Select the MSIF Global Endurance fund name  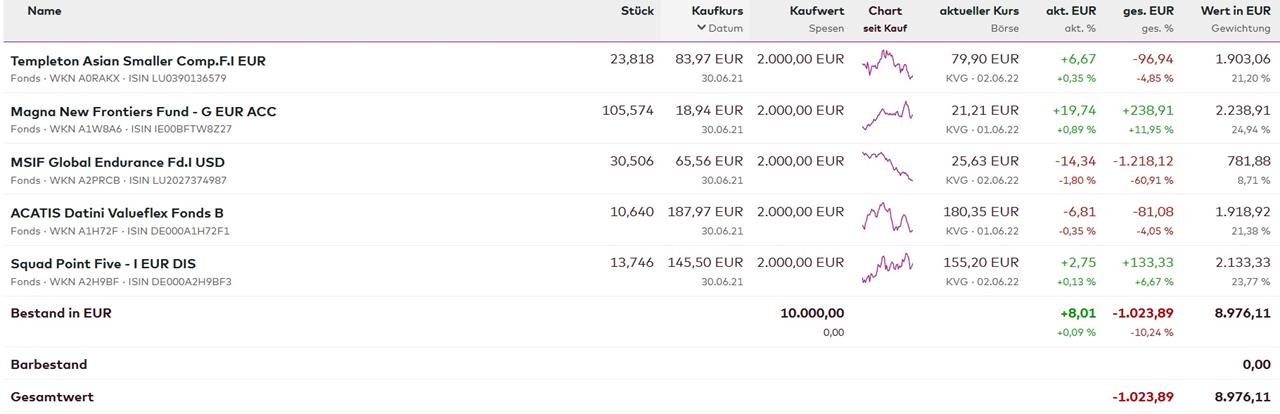tap(117, 162)
